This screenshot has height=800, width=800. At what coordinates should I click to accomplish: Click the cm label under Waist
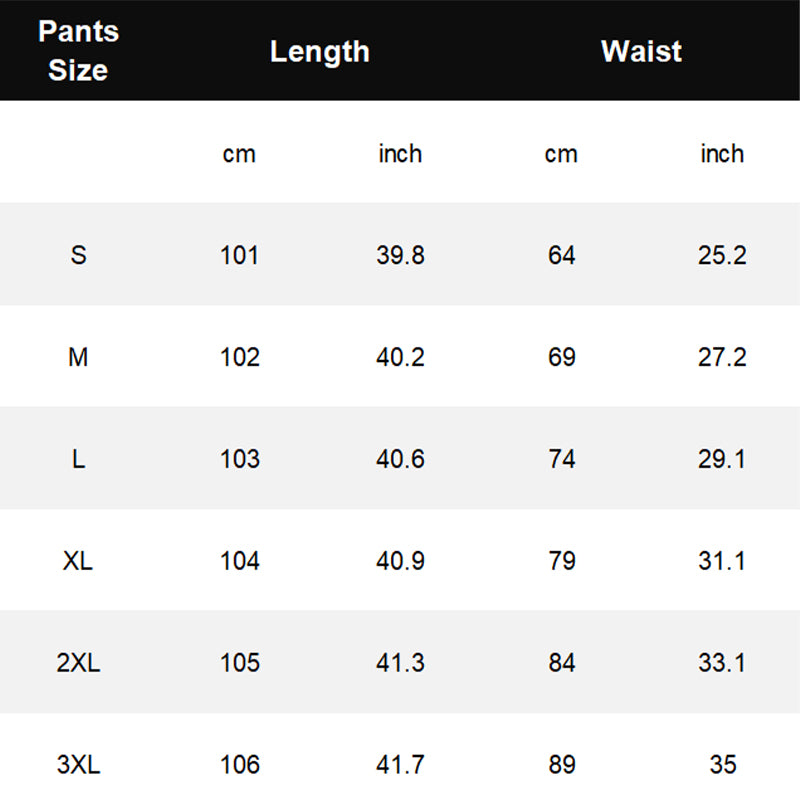click(x=561, y=154)
